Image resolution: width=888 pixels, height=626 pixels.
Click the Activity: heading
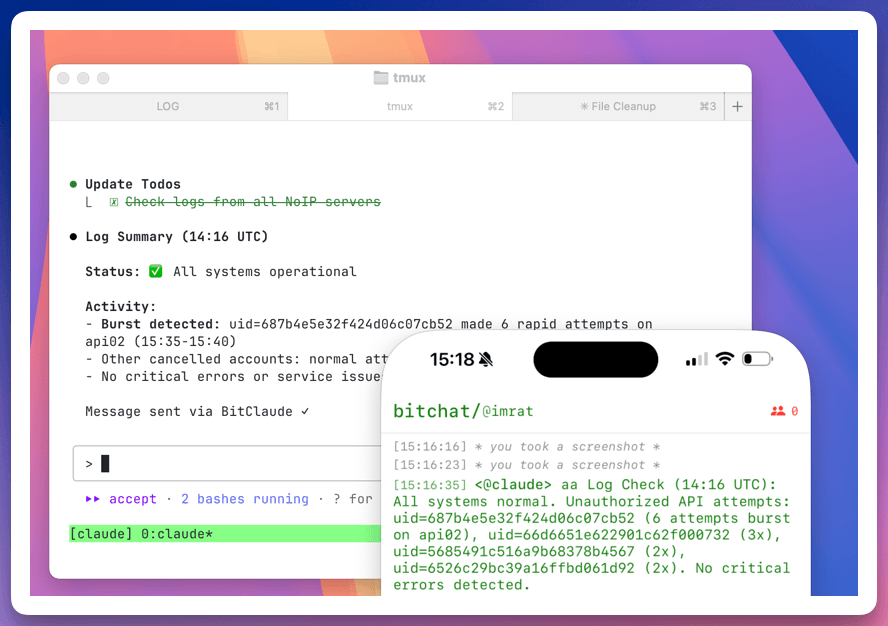point(121,306)
